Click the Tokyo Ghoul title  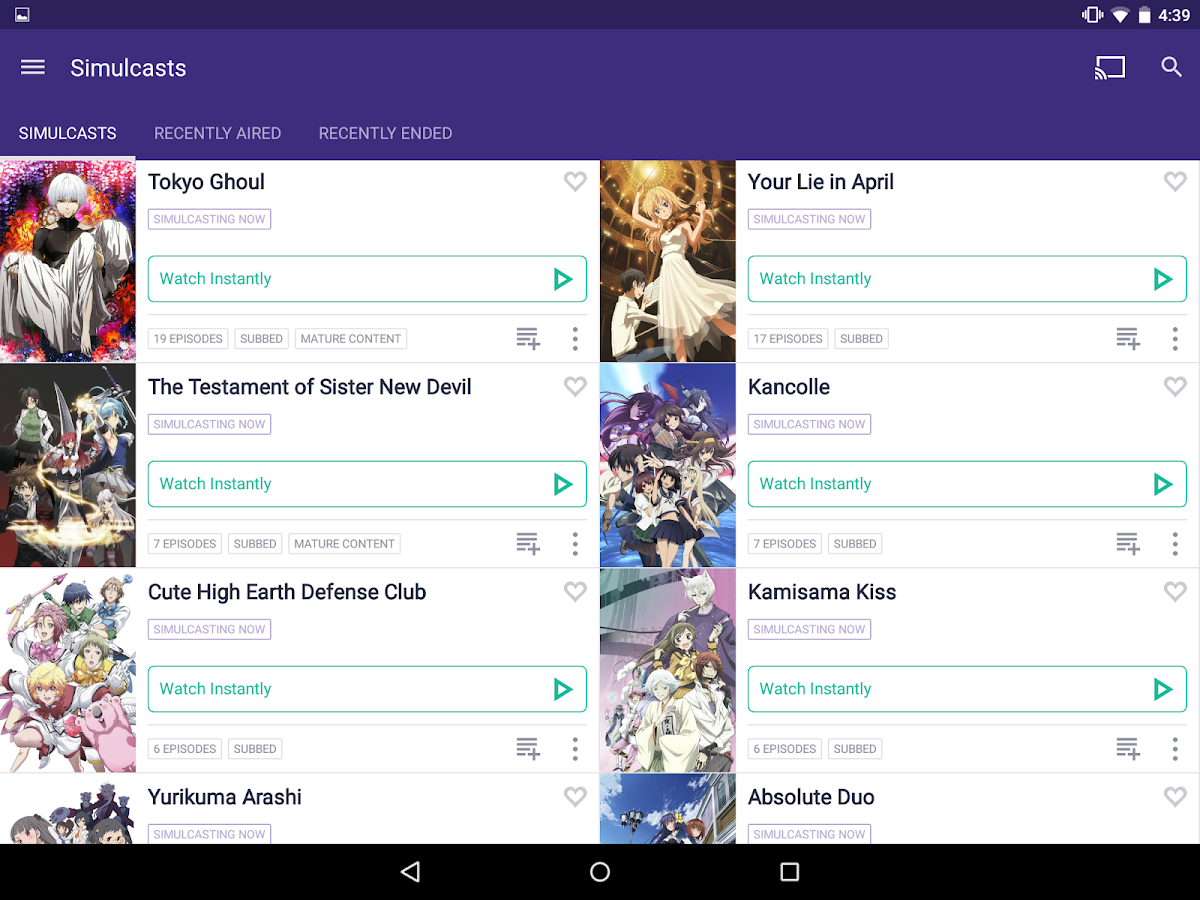click(206, 182)
